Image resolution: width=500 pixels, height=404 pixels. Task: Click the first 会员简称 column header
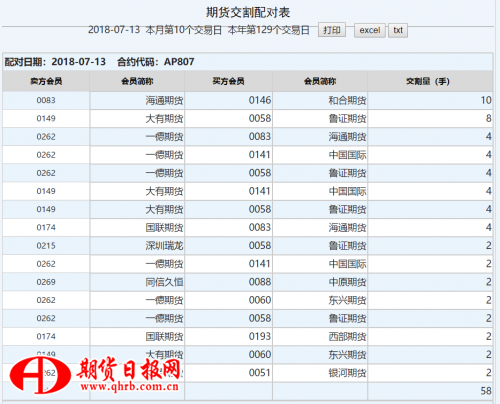point(137,81)
